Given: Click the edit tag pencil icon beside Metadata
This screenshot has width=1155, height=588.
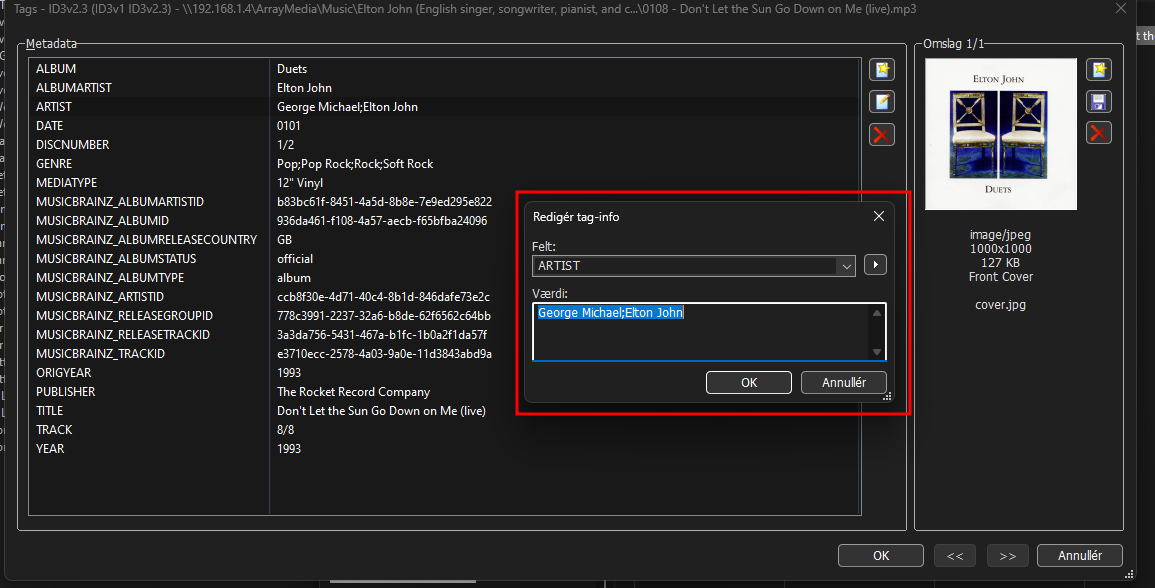Looking at the screenshot, I should [882, 102].
